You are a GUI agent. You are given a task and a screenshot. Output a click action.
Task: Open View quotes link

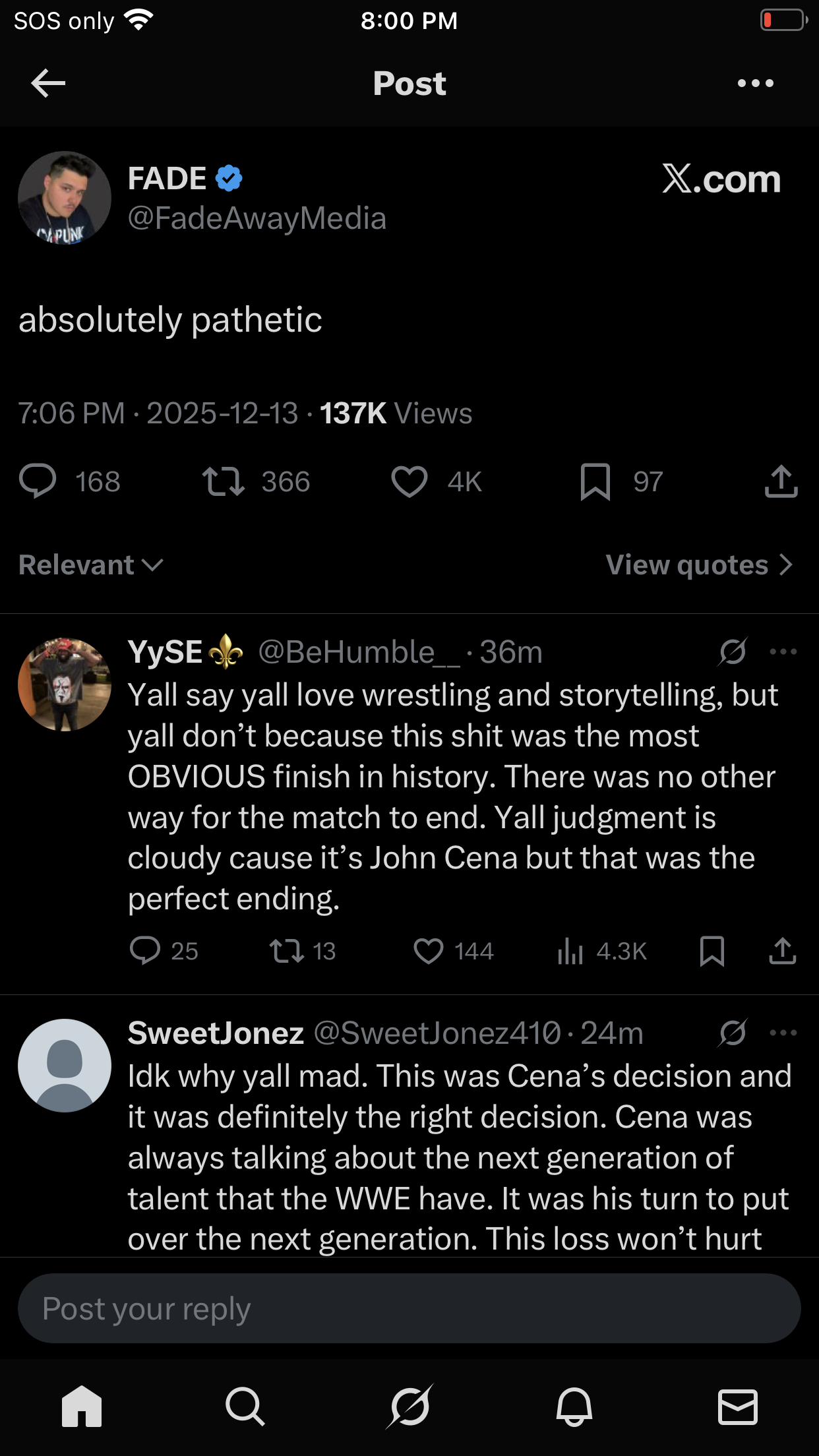699,565
